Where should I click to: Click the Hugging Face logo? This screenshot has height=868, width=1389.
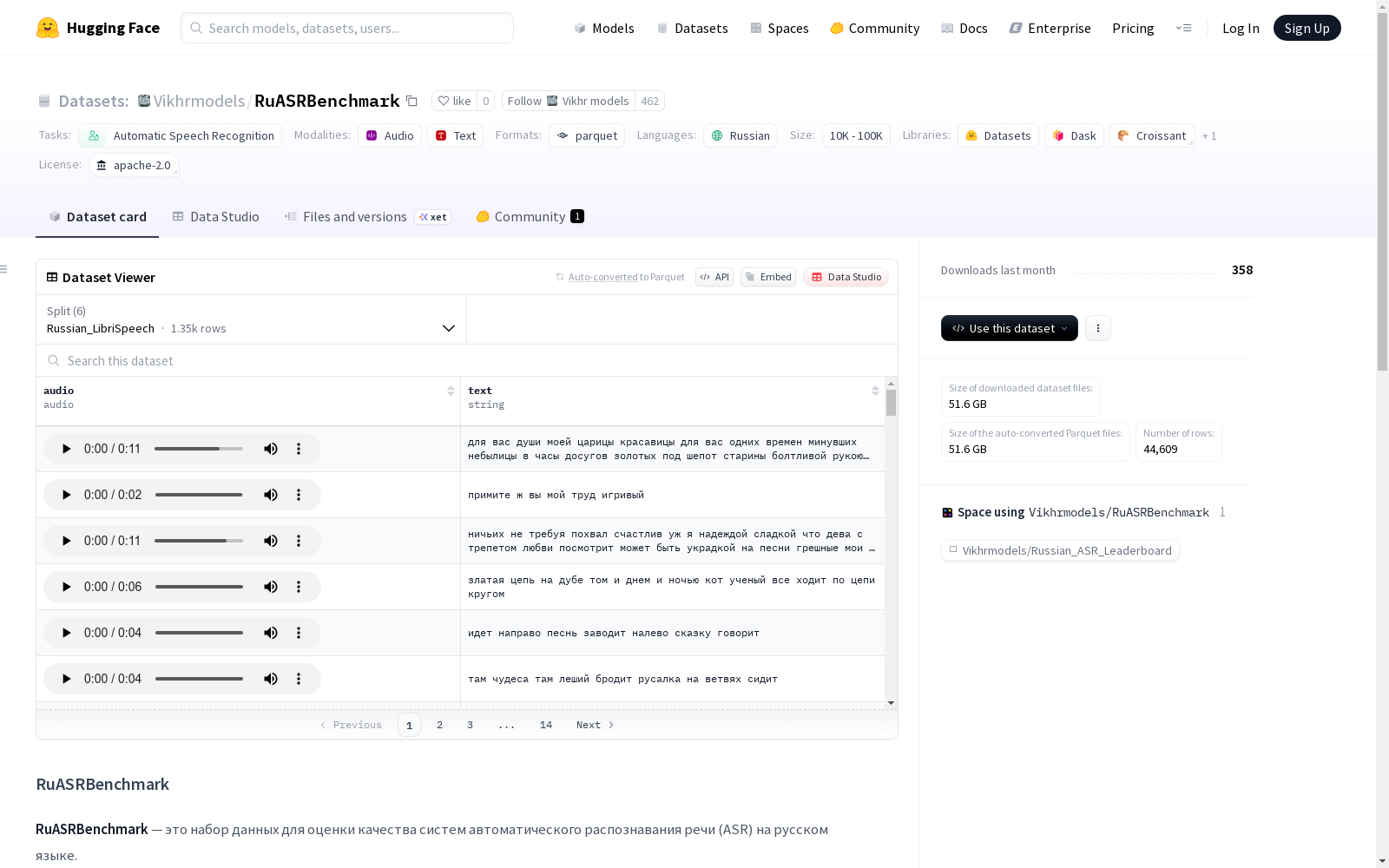pos(98,28)
